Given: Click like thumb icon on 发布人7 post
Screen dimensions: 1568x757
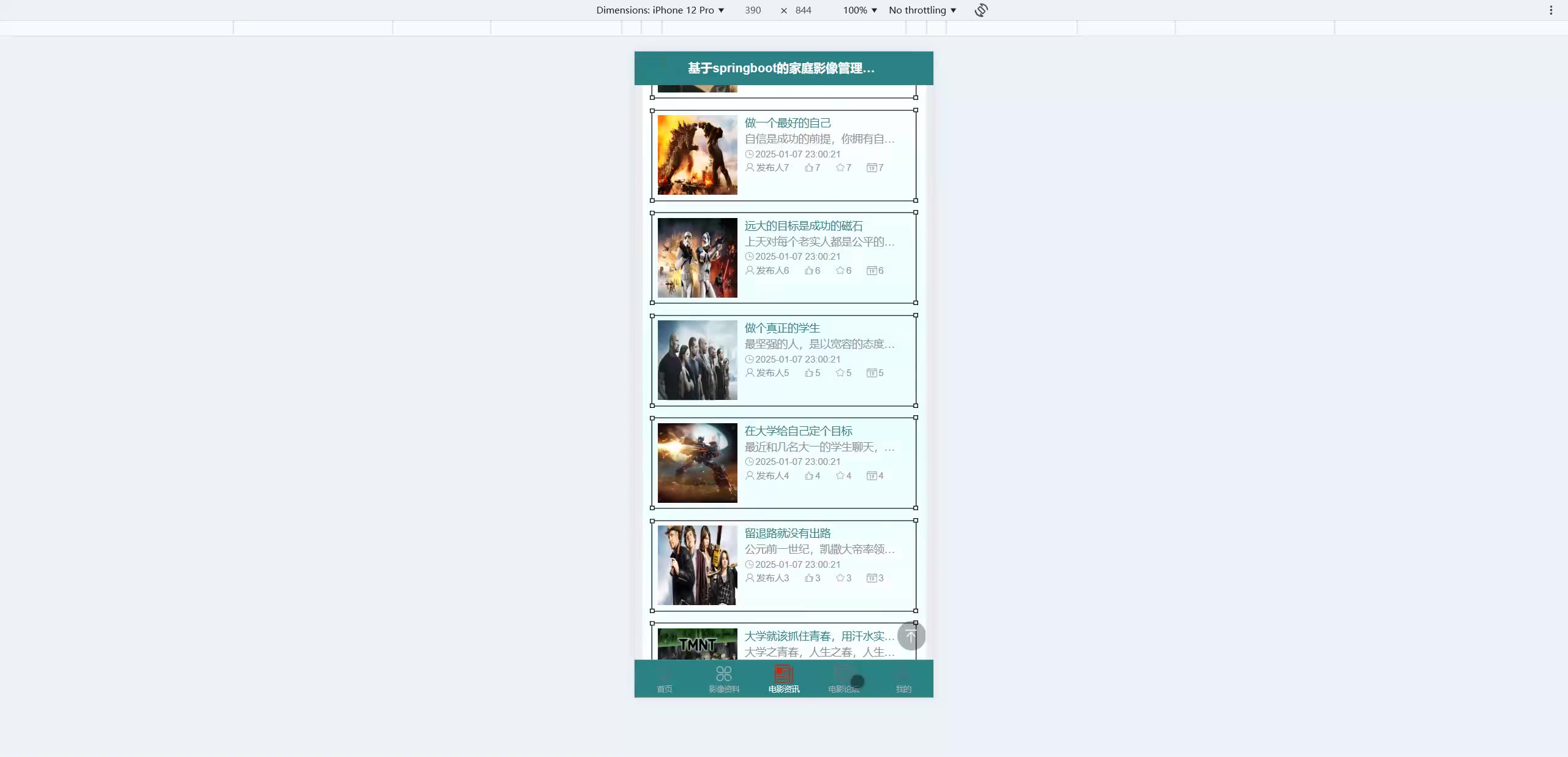Looking at the screenshot, I should (x=809, y=168).
